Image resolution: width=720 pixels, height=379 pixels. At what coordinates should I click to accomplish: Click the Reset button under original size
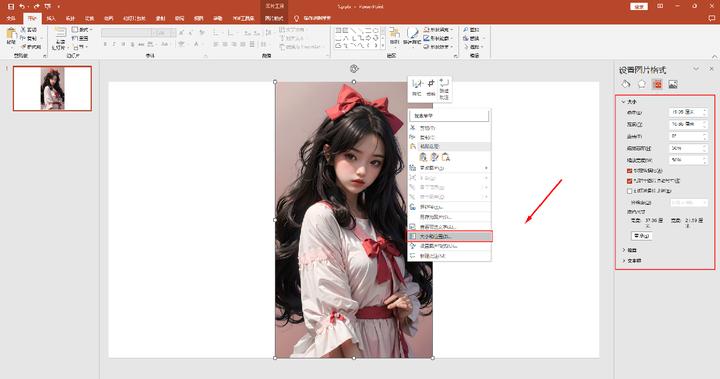(641, 236)
